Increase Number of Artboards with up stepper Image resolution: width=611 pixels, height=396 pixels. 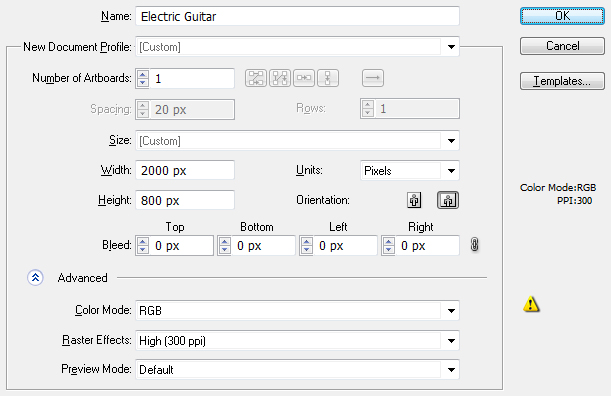click(143, 74)
